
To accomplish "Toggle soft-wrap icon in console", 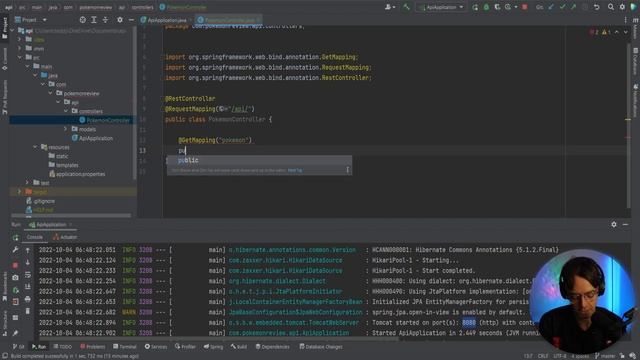I will (x=28, y=275).
